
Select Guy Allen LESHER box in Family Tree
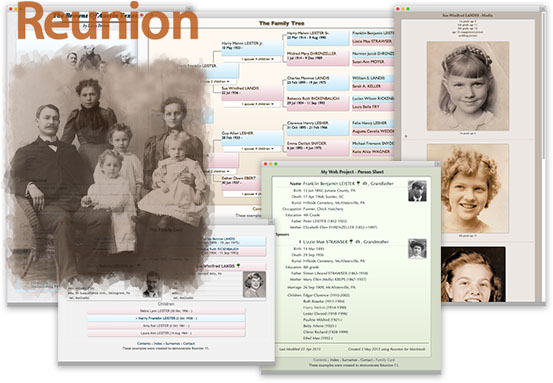252,138
